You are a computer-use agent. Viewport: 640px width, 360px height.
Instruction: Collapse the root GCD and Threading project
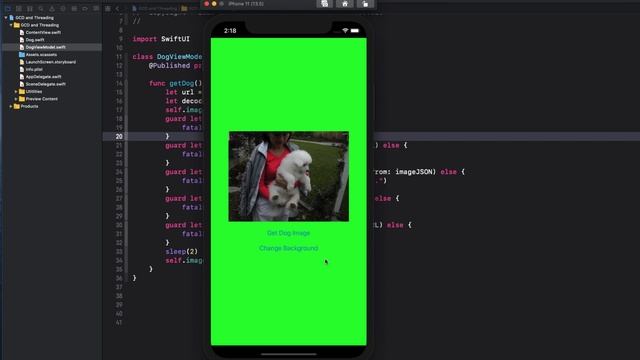(6, 18)
